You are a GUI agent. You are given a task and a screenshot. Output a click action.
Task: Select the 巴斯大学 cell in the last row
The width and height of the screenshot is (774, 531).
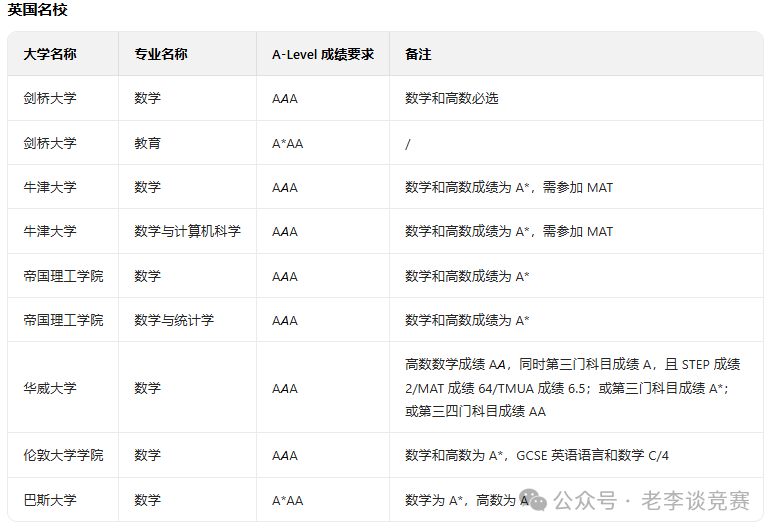point(50,500)
